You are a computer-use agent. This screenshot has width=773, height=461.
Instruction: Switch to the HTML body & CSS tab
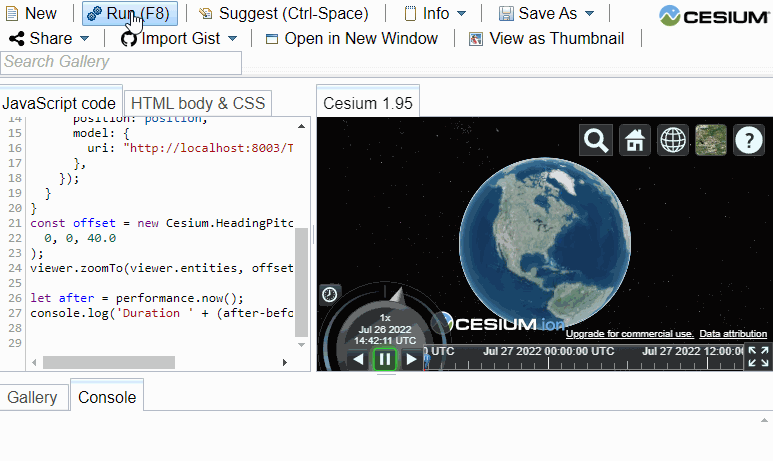pos(198,103)
